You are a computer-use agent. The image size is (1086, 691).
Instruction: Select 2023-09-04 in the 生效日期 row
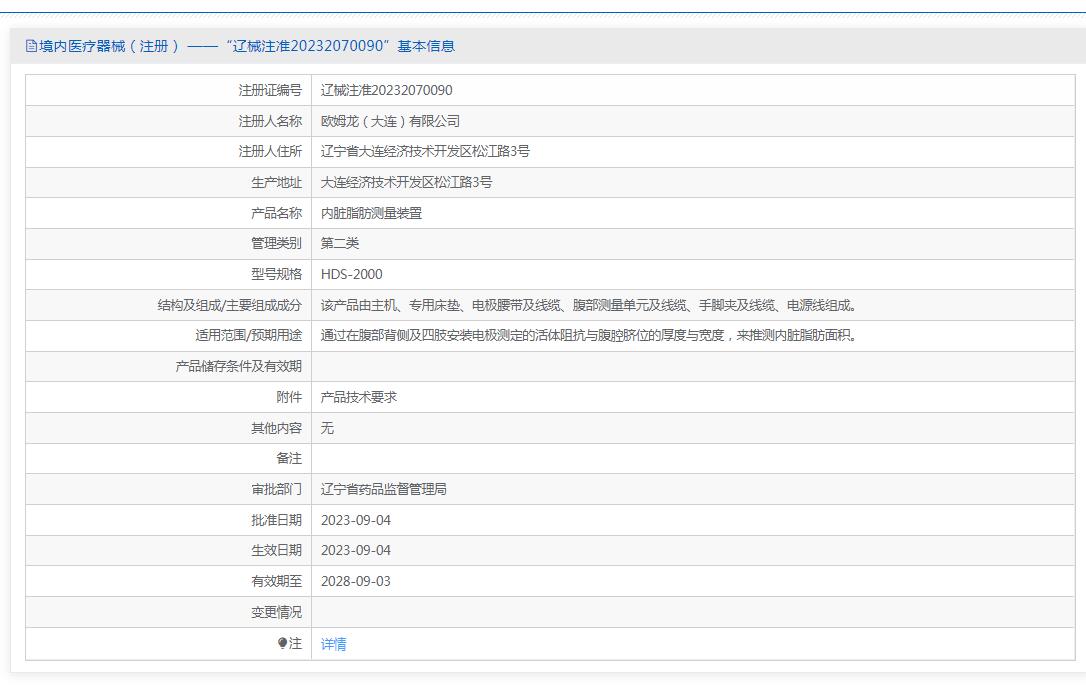[355, 550]
